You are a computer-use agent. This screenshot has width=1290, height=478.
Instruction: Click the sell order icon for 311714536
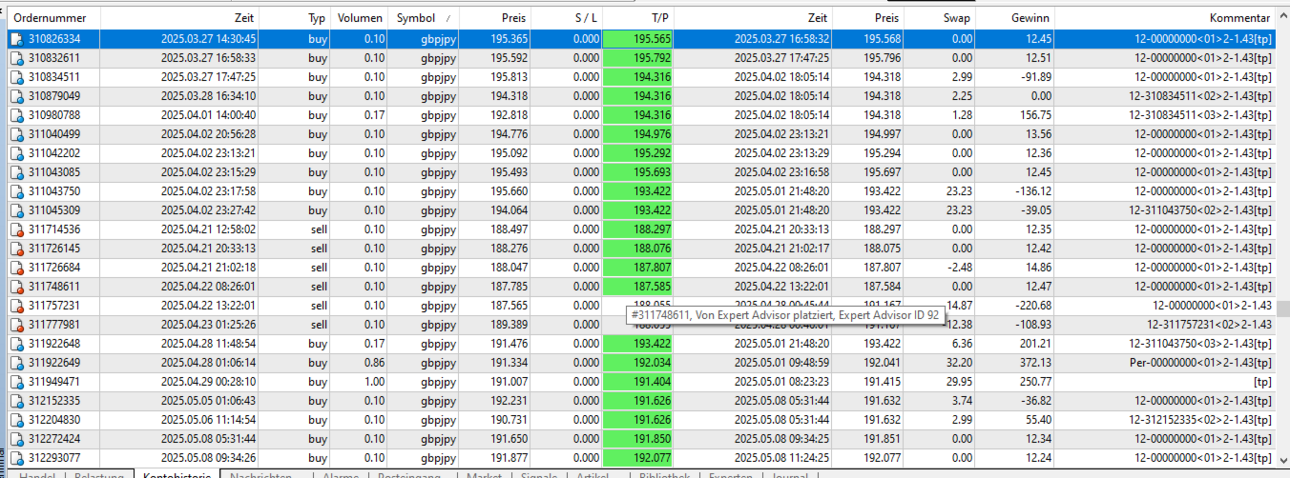tap(17, 229)
